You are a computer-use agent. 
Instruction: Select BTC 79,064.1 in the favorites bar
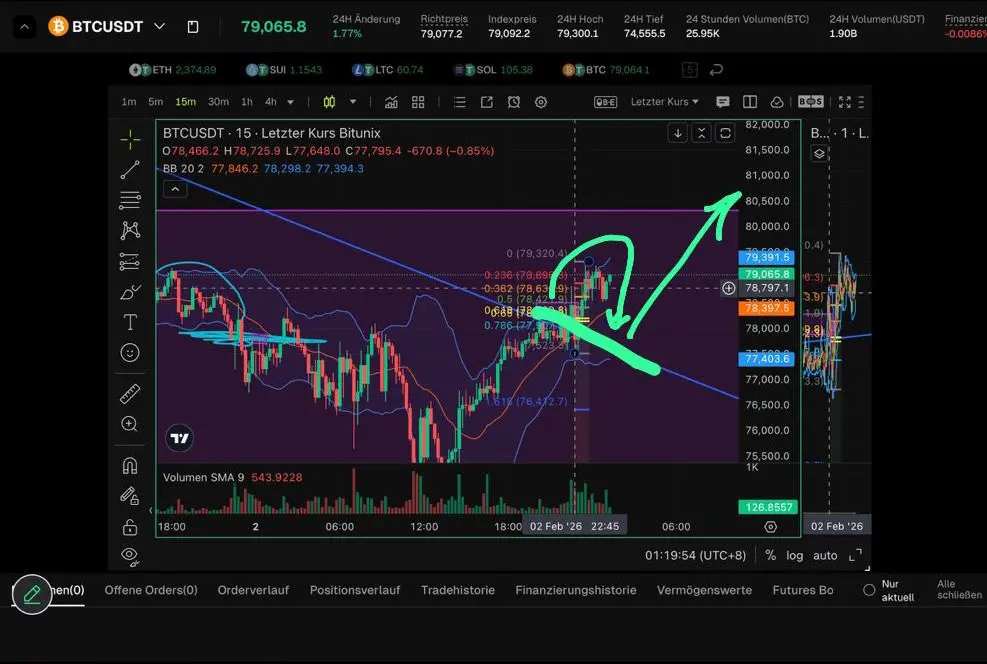click(x=606, y=70)
